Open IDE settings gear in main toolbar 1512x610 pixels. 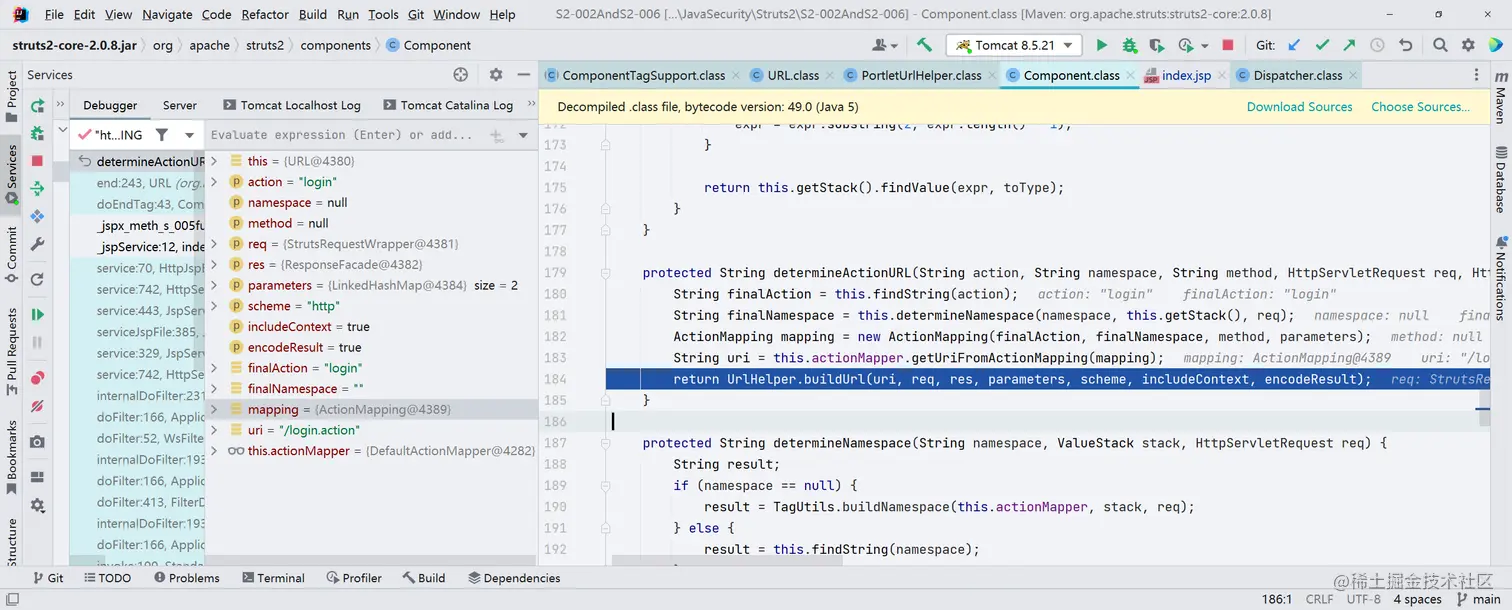pyautogui.click(x=1468, y=45)
